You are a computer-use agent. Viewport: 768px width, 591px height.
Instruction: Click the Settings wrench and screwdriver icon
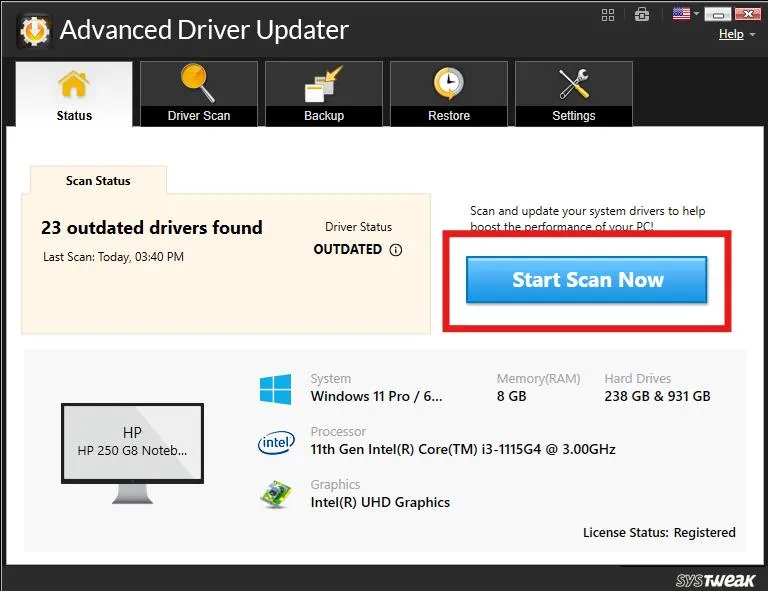[x=574, y=84]
